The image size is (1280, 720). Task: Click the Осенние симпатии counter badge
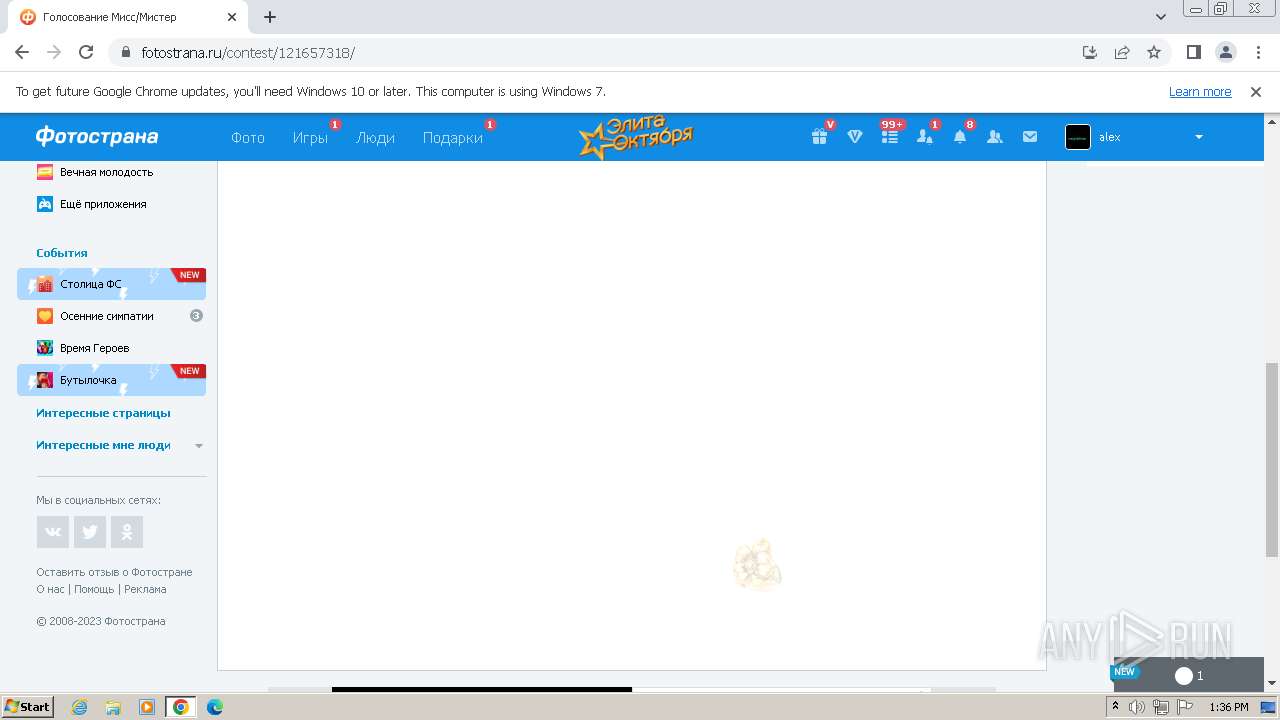(x=196, y=316)
